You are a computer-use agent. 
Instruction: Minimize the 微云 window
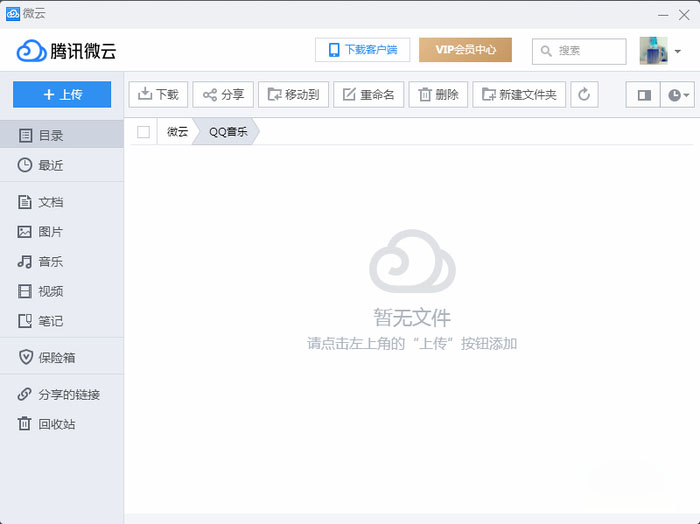(663, 15)
